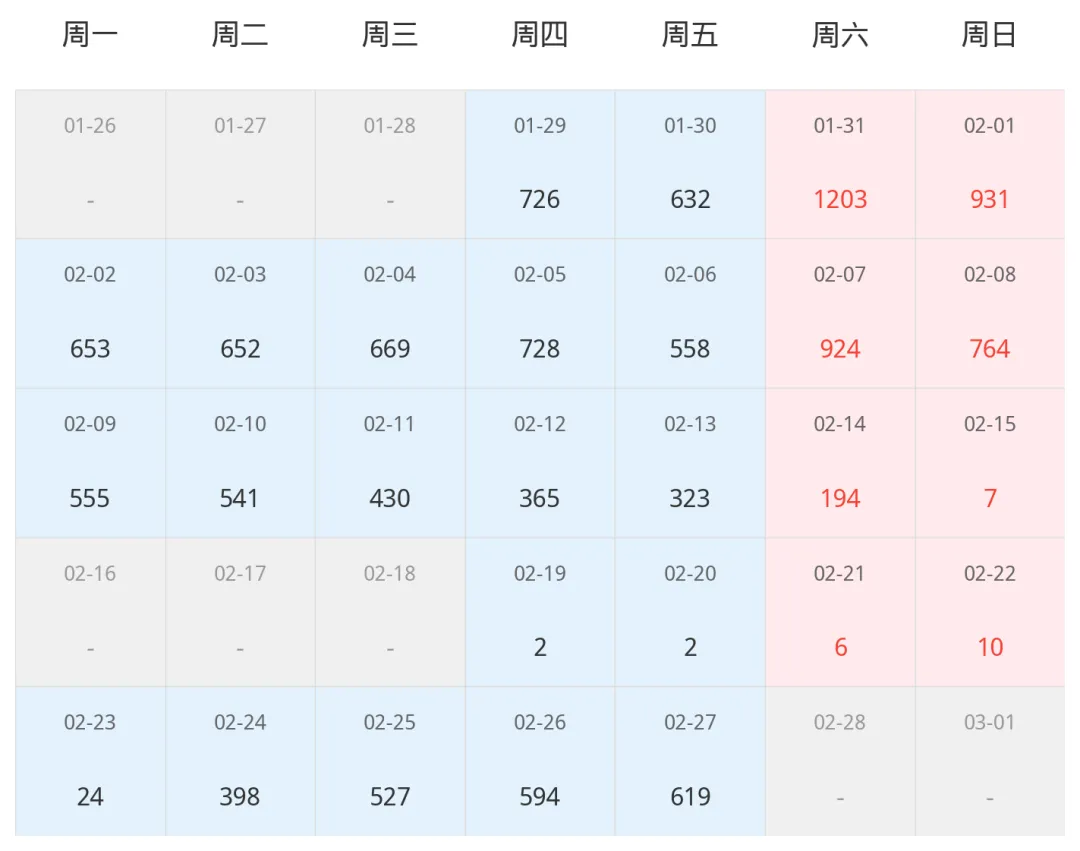Click the 周六 column header

coord(840,34)
